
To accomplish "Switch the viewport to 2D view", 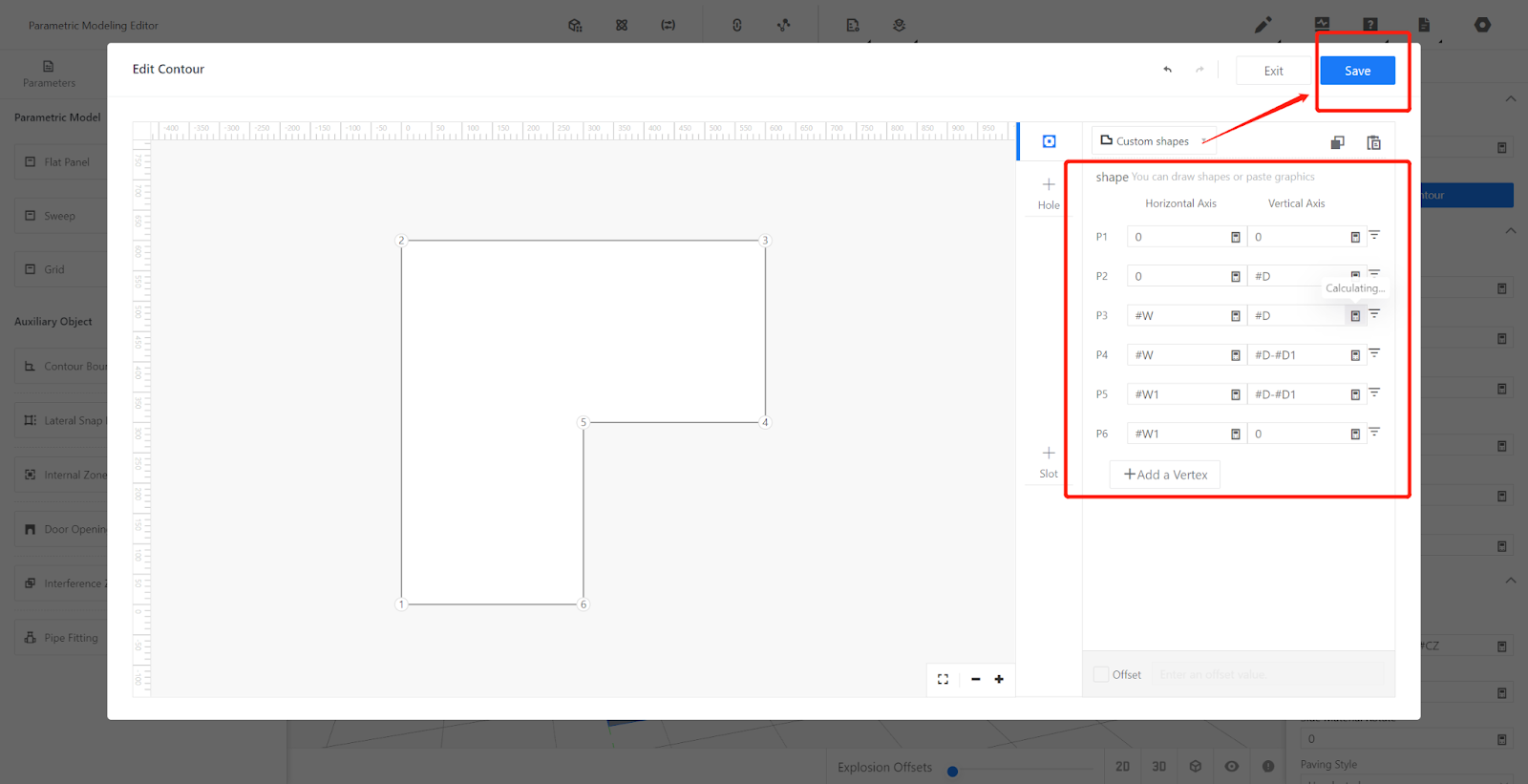I will point(1122,767).
